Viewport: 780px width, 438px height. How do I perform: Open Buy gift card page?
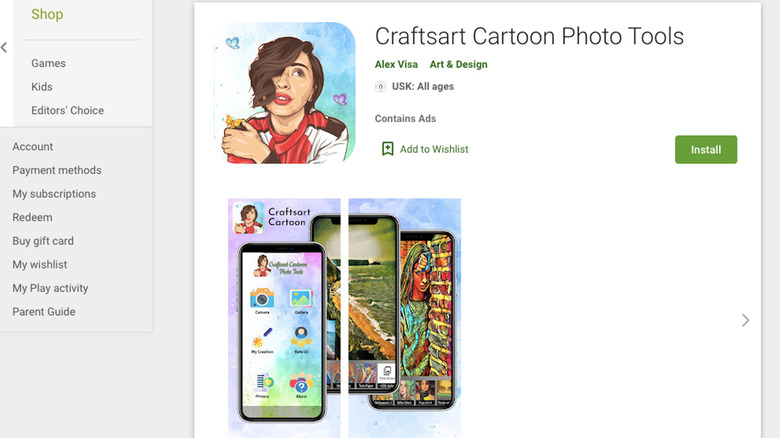click(43, 241)
